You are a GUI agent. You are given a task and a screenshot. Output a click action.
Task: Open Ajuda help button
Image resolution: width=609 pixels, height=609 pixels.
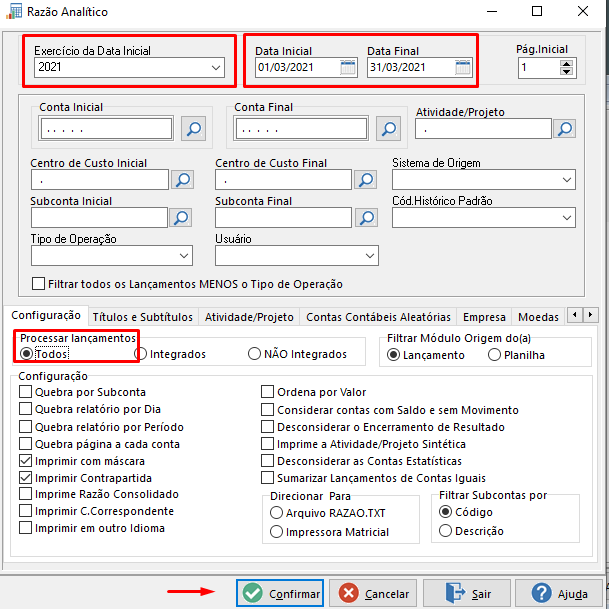[x=559, y=593]
